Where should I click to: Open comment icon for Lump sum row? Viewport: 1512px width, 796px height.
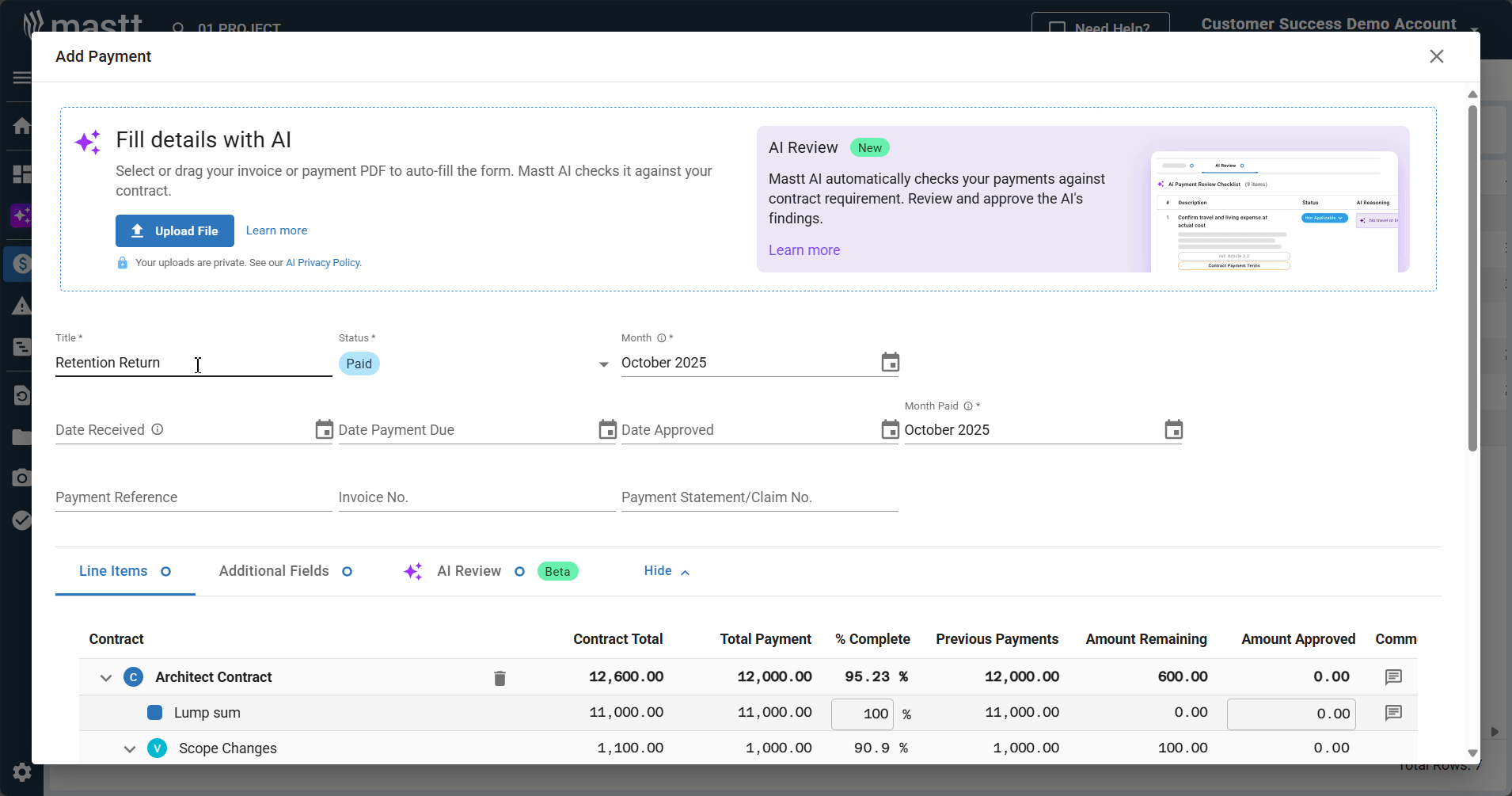(x=1393, y=713)
